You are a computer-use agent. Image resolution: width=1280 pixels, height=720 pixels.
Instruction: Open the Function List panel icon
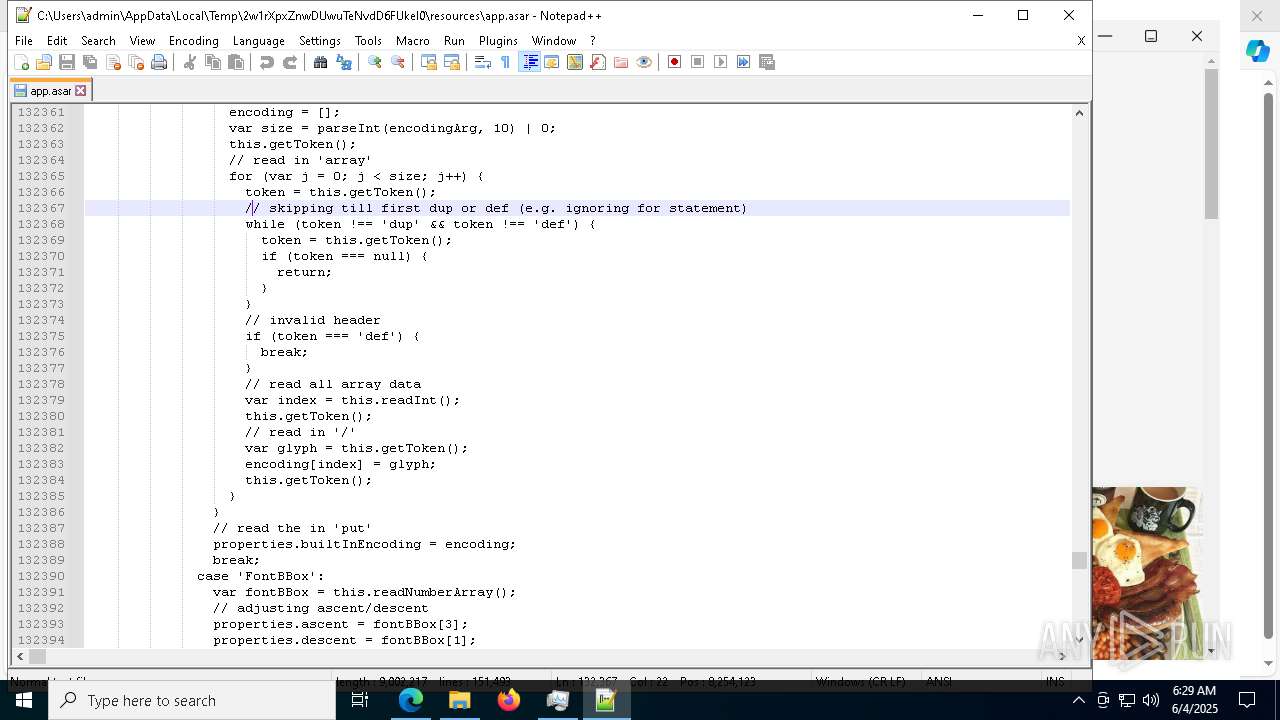[598, 62]
